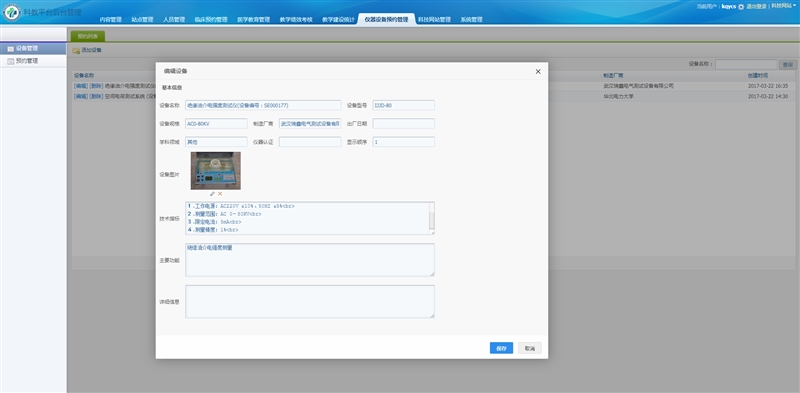Click the device photo thumbnail
This screenshot has height=393, width=800.
(x=215, y=170)
